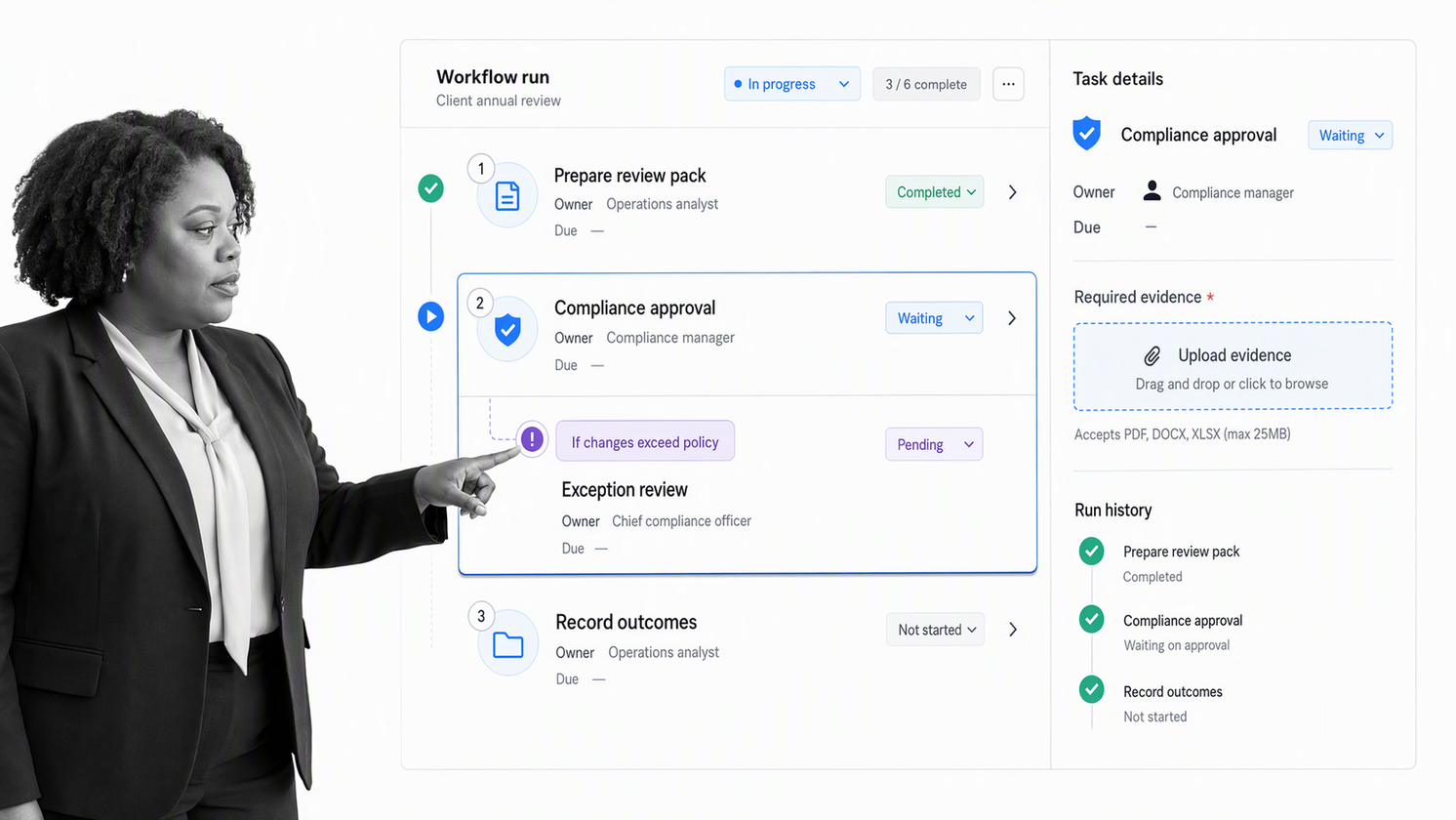Click the 3 / 6 complete badge
Viewport: 1456px width, 820px height.
926,84
